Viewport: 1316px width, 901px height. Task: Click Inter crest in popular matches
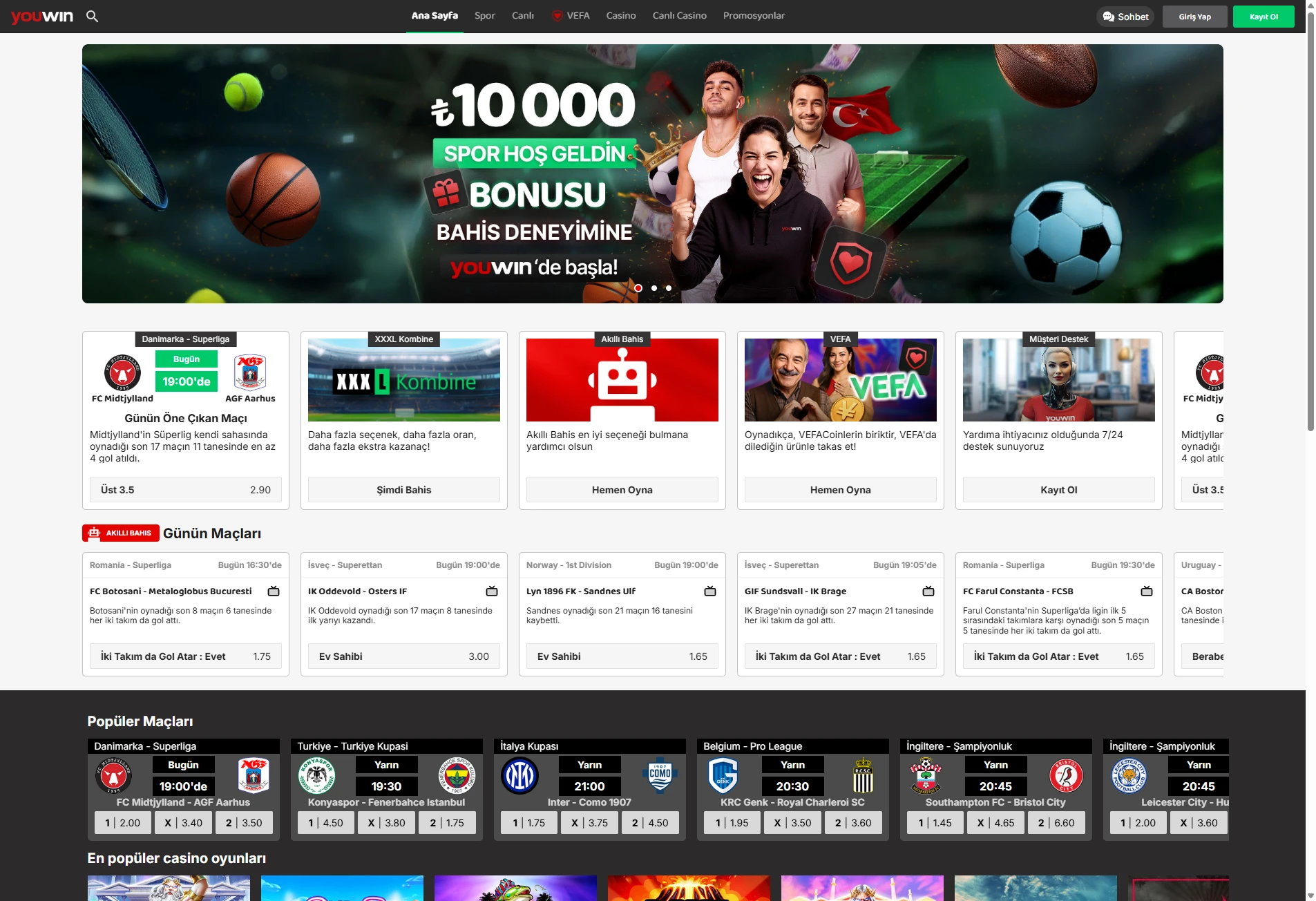tap(520, 775)
